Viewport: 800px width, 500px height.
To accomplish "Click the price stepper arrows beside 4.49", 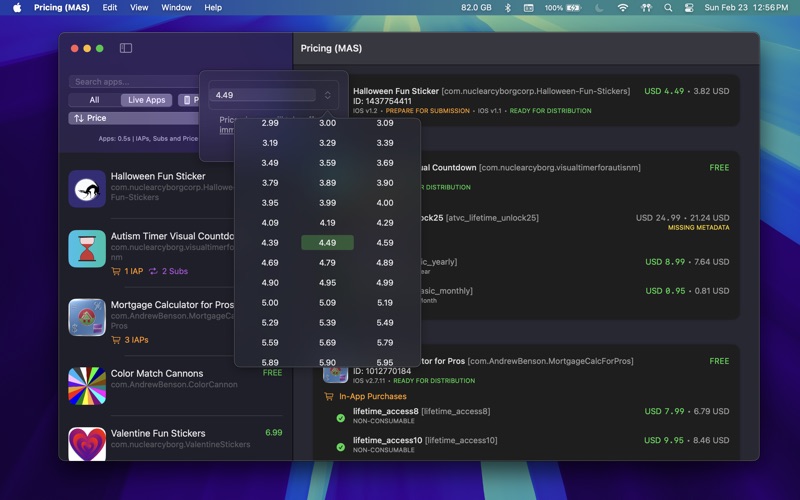I will coord(328,95).
